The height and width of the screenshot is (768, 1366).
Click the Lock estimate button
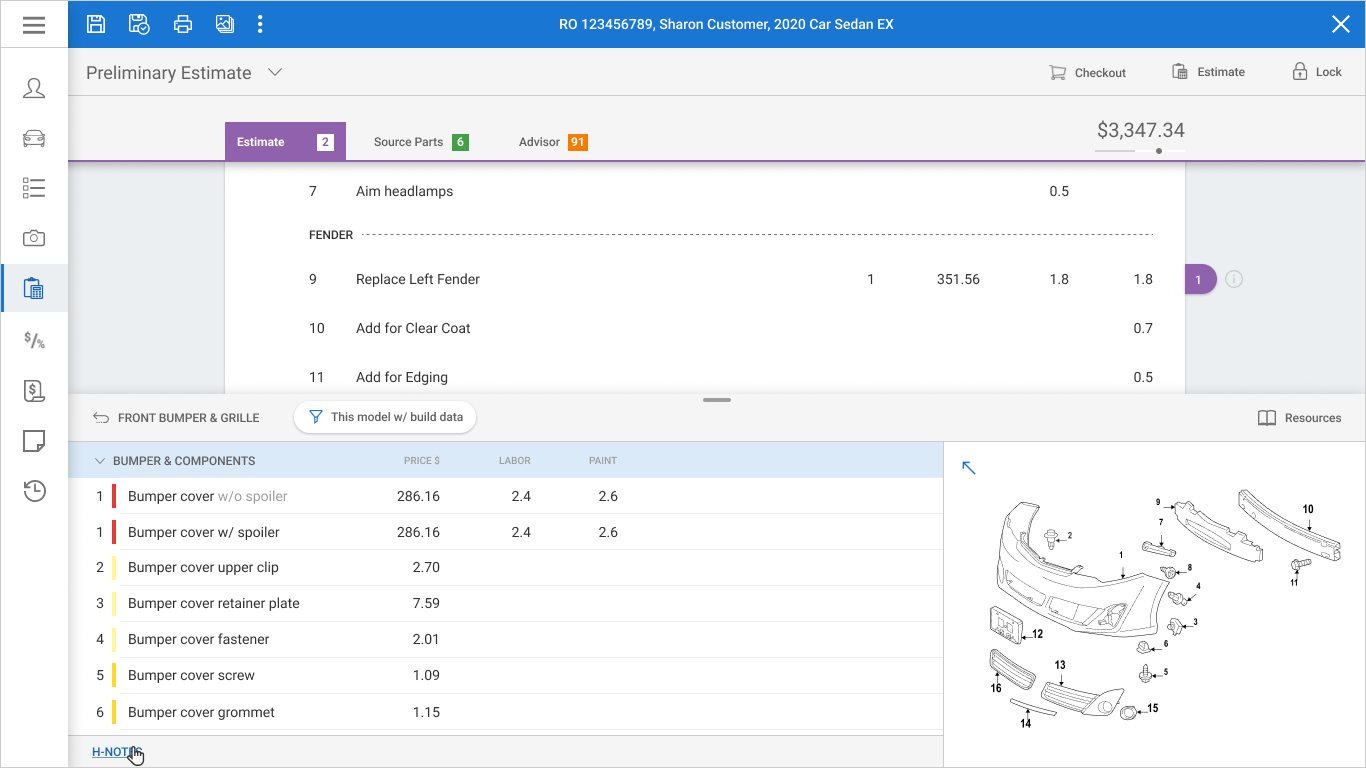click(x=1316, y=72)
